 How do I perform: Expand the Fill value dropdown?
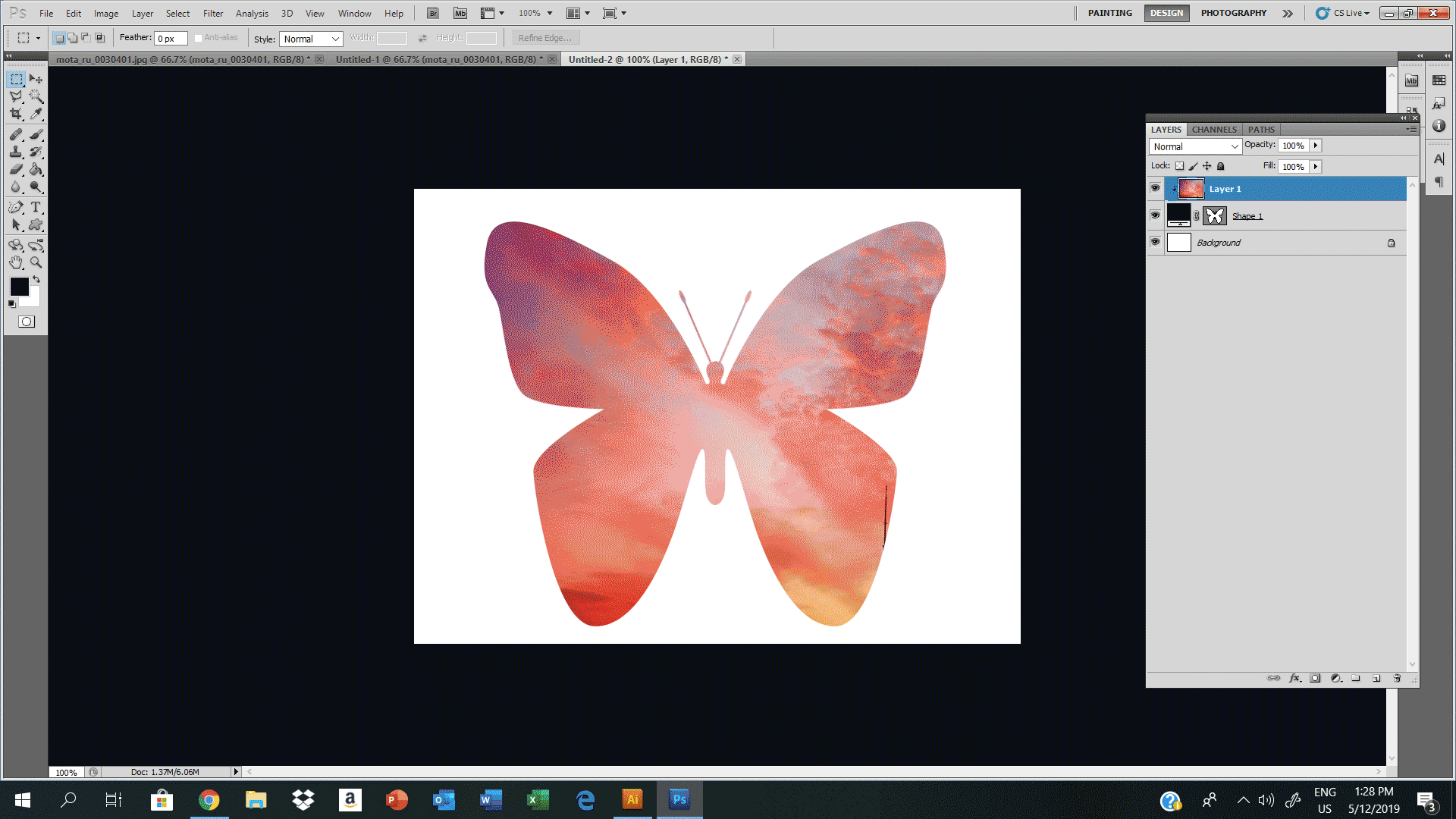(x=1316, y=166)
